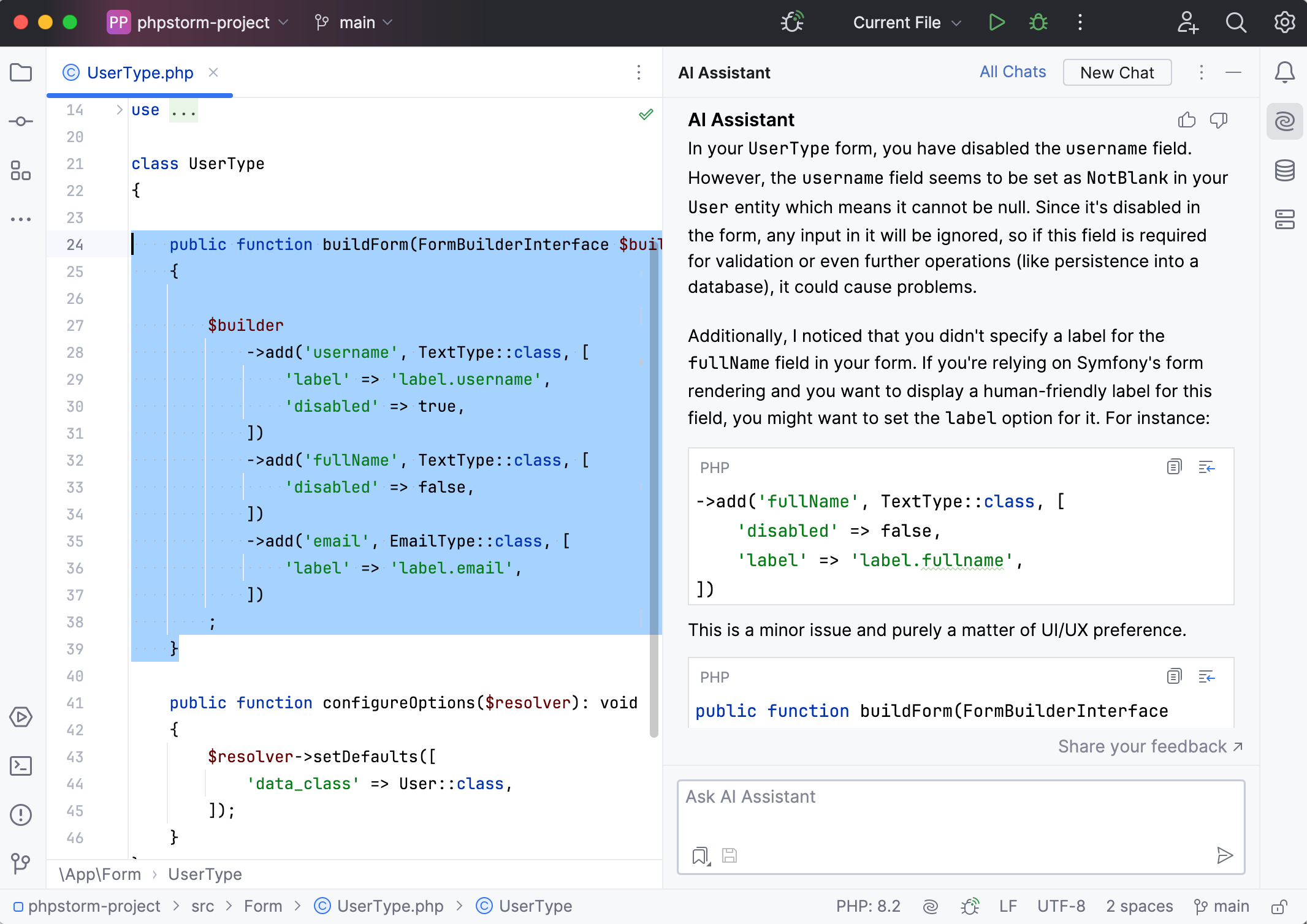Click the thumbs up feedback icon
Image resolution: width=1307 pixels, height=924 pixels.
(1187, 120)
